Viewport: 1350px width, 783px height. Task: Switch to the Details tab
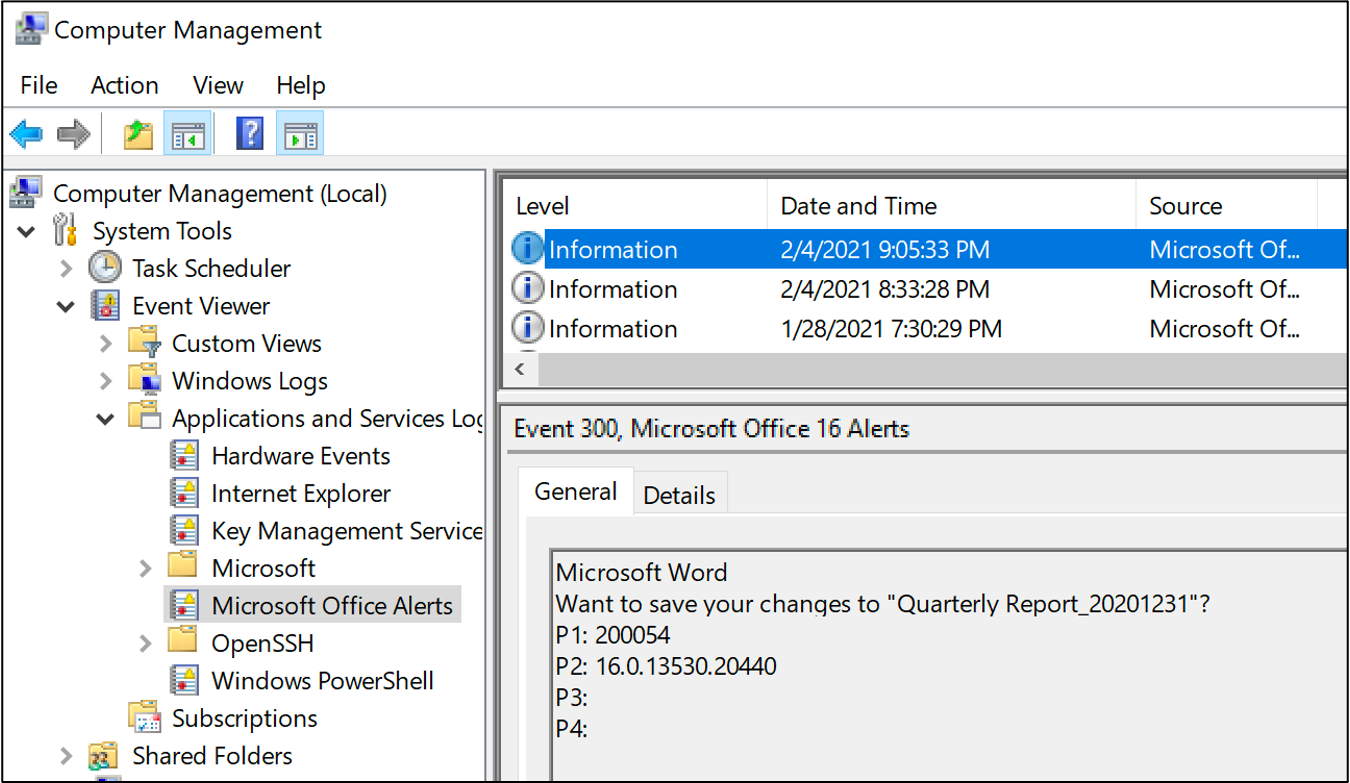pos(679,493)
